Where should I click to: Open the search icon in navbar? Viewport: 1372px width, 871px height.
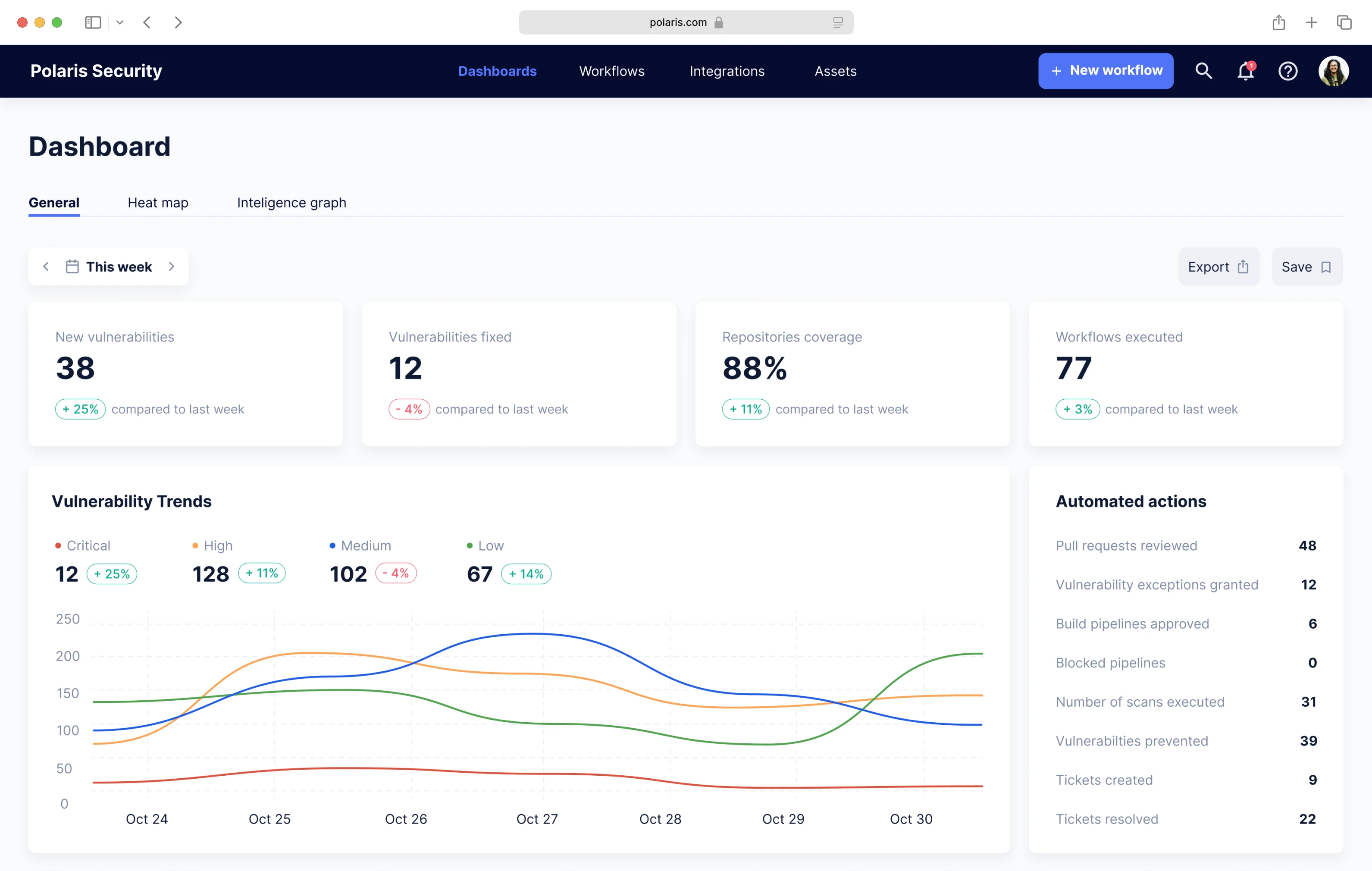[1203, 71]
